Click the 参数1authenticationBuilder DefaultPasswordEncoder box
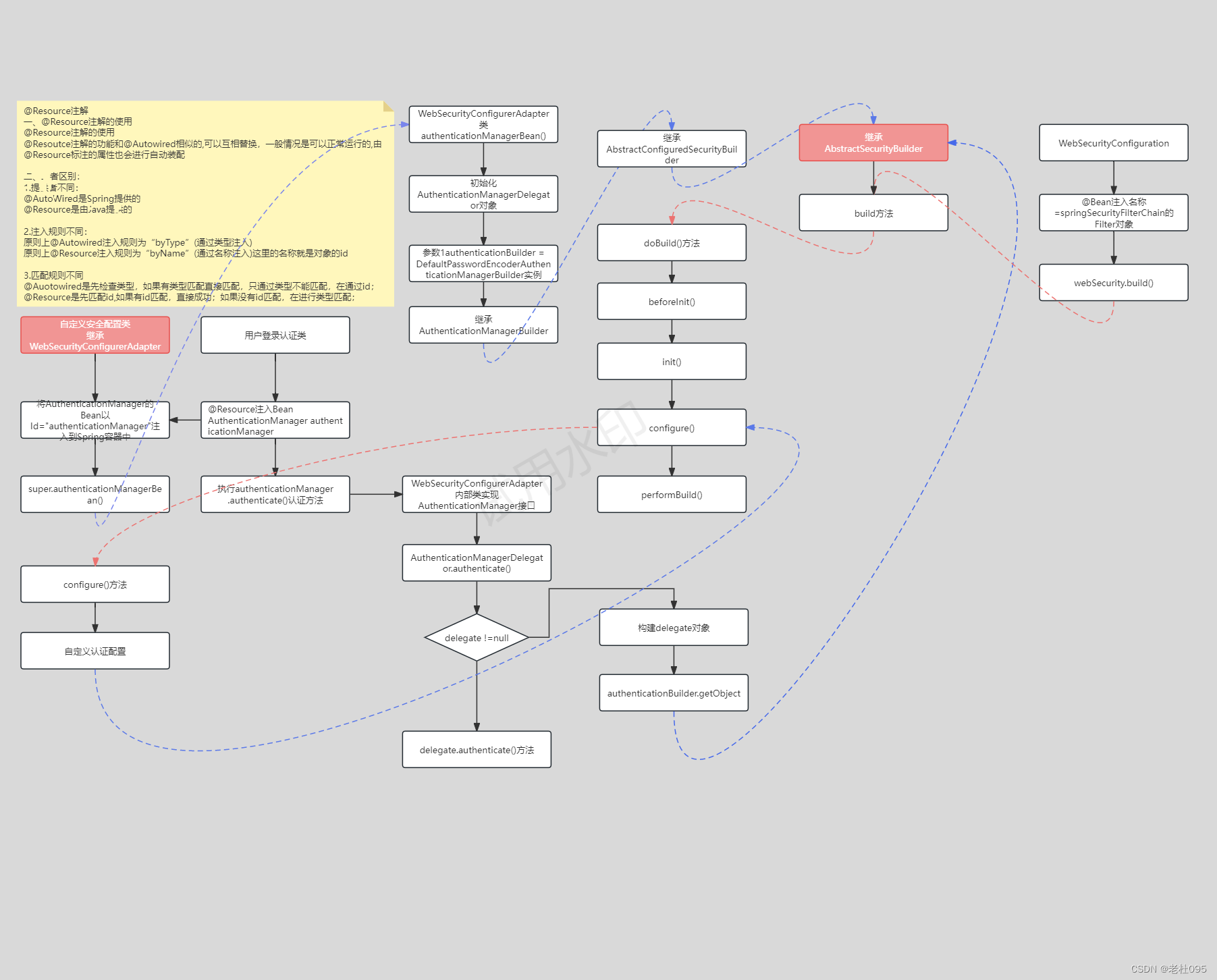The width and height of the screenshot is (1217, 980). point(483,264)
